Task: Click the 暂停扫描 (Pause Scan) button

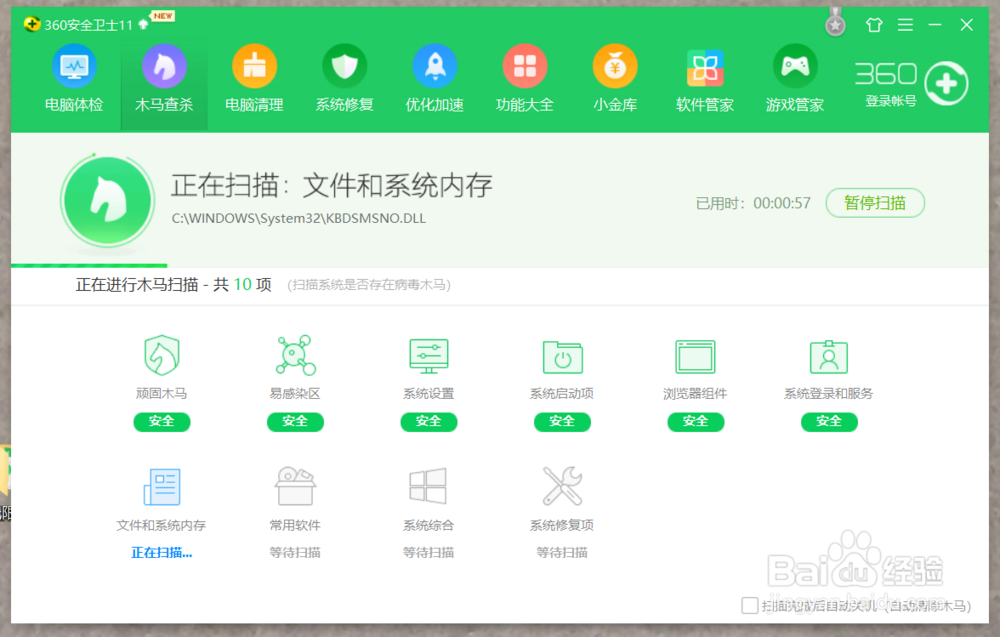Action: pyautogui.click(x=875, y=203)
